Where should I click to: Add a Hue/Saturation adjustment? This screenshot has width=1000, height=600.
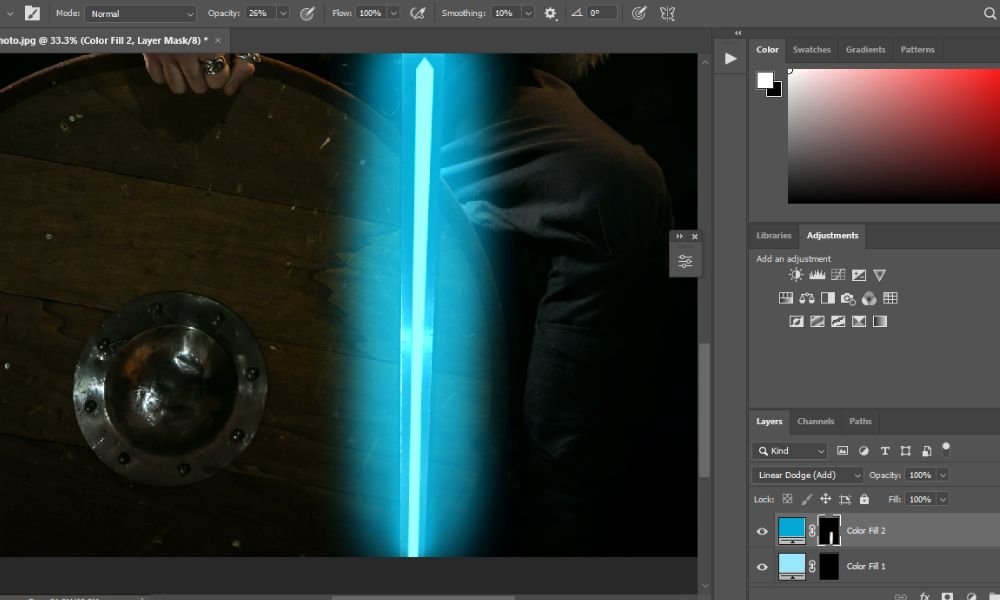coord(786,298)
